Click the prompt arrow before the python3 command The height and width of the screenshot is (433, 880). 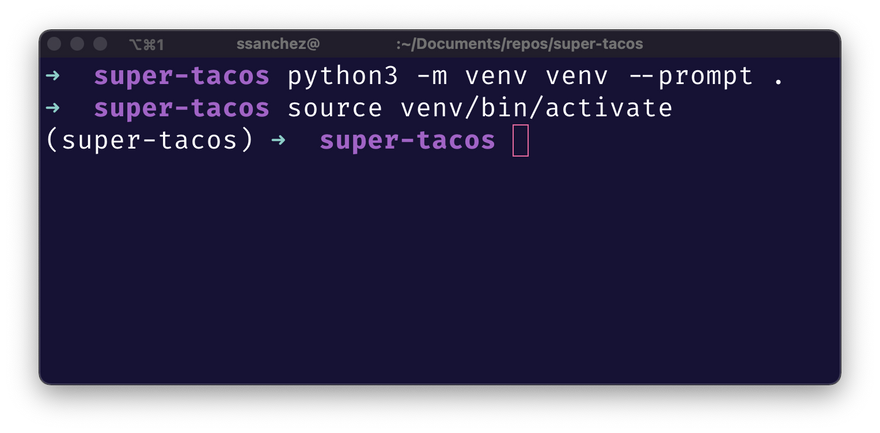pyautogui.click(x=52, y=76)
